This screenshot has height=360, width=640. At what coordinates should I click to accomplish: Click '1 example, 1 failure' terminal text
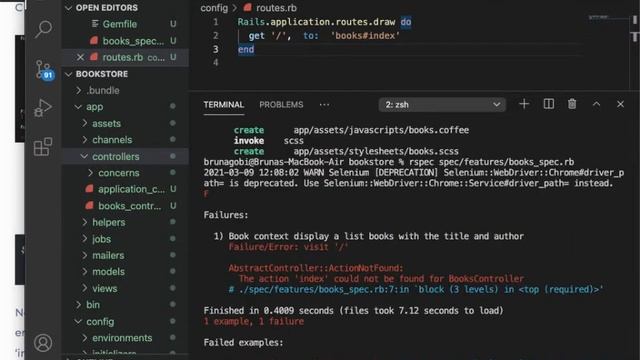(x=253, y=321)
